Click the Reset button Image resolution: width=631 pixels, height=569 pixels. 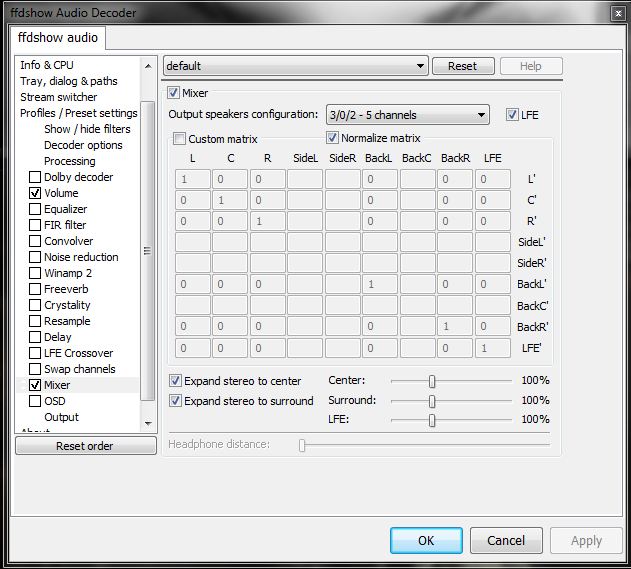(463, 66)
